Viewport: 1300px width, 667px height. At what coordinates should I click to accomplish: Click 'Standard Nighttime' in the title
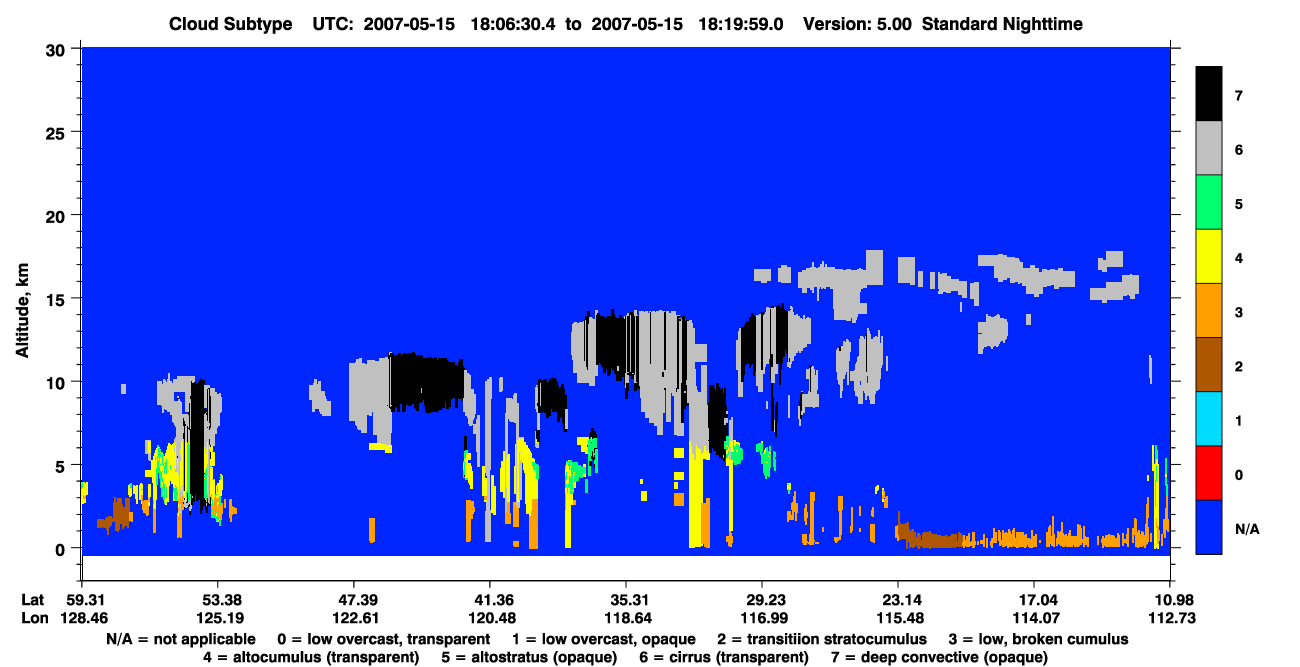click(1002, 24)
